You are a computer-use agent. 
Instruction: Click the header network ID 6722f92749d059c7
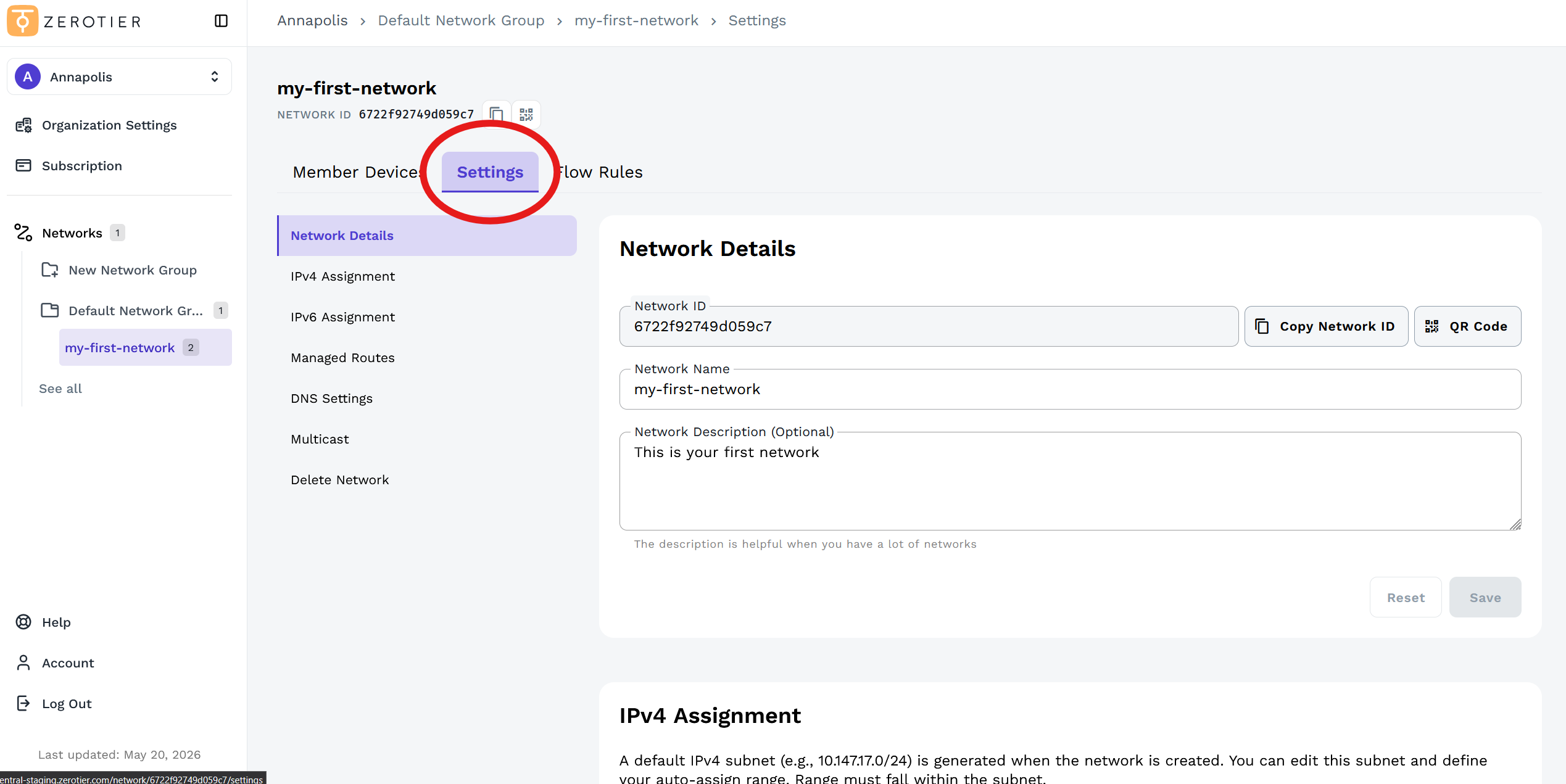(416, 115)
